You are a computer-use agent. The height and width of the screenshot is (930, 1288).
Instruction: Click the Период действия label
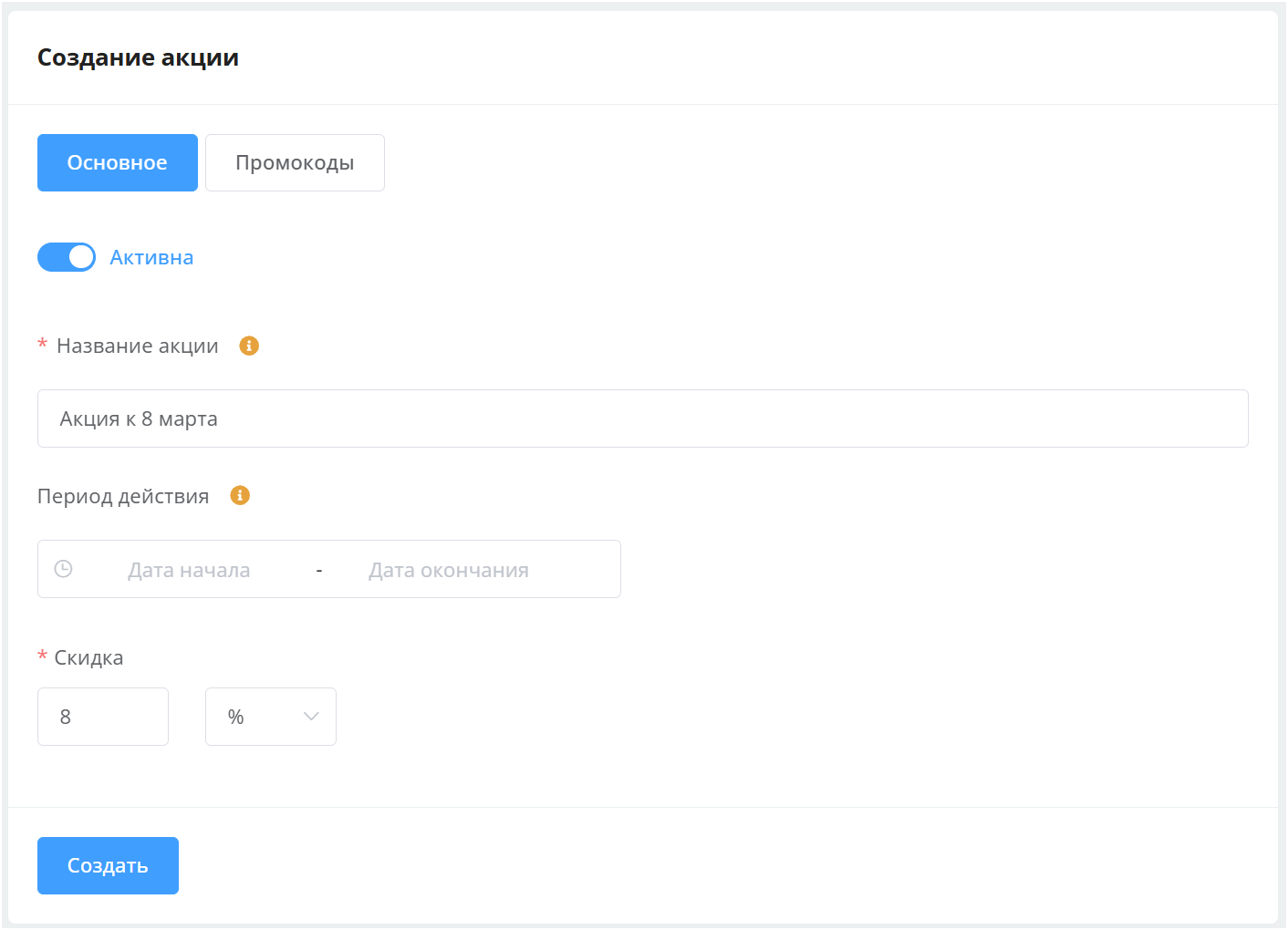(x=123, y=496)
